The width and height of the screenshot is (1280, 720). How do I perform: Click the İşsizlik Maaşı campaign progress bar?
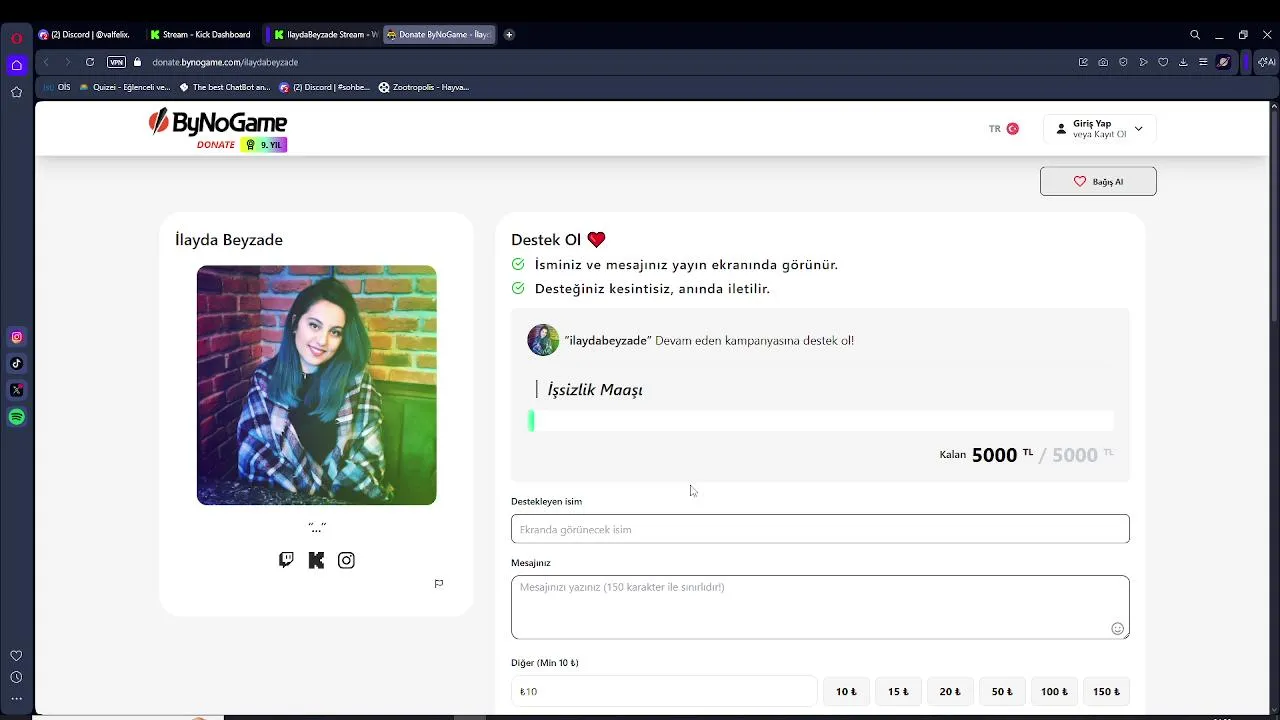(820, 421)
